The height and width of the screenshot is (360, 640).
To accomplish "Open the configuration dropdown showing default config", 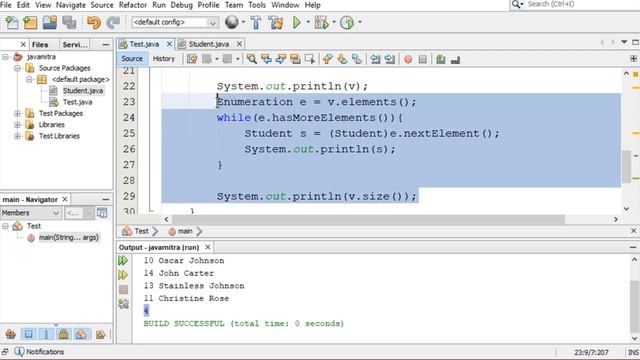I will (x=175, y=22).
